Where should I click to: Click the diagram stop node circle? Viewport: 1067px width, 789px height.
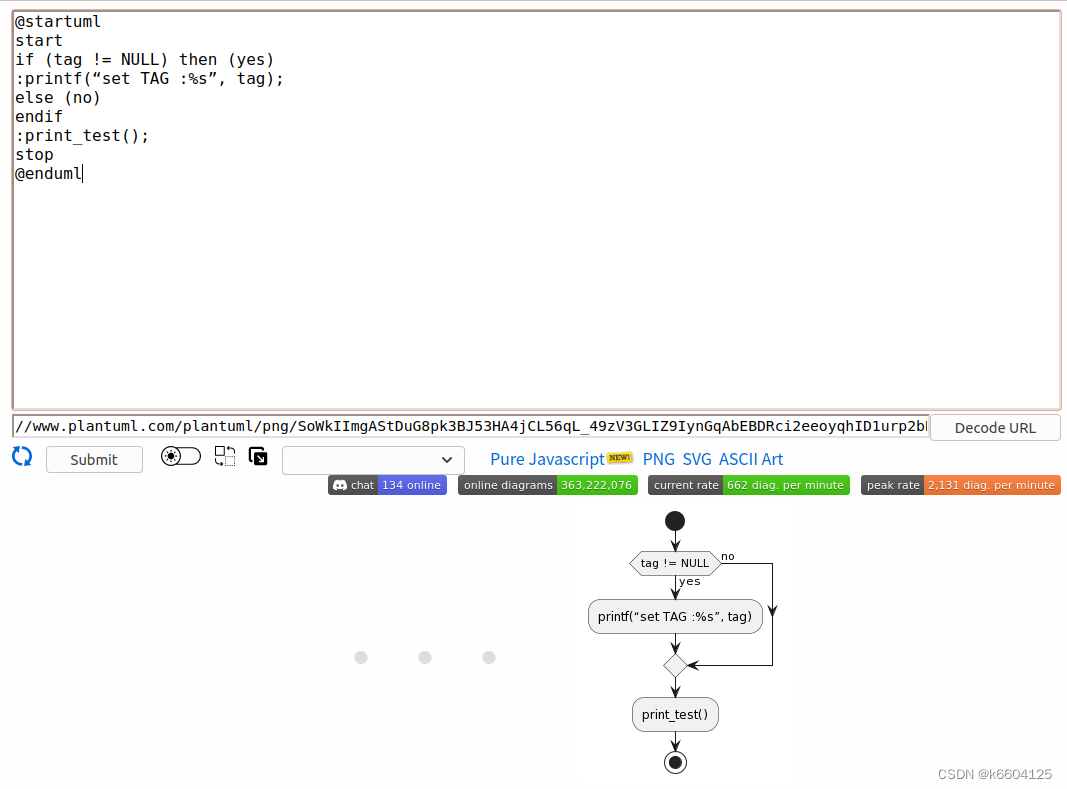[675, 762]
